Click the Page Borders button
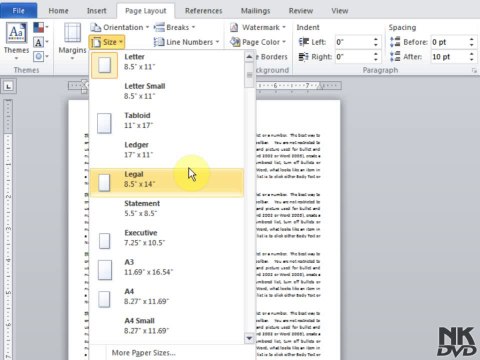 coord(272,57)
